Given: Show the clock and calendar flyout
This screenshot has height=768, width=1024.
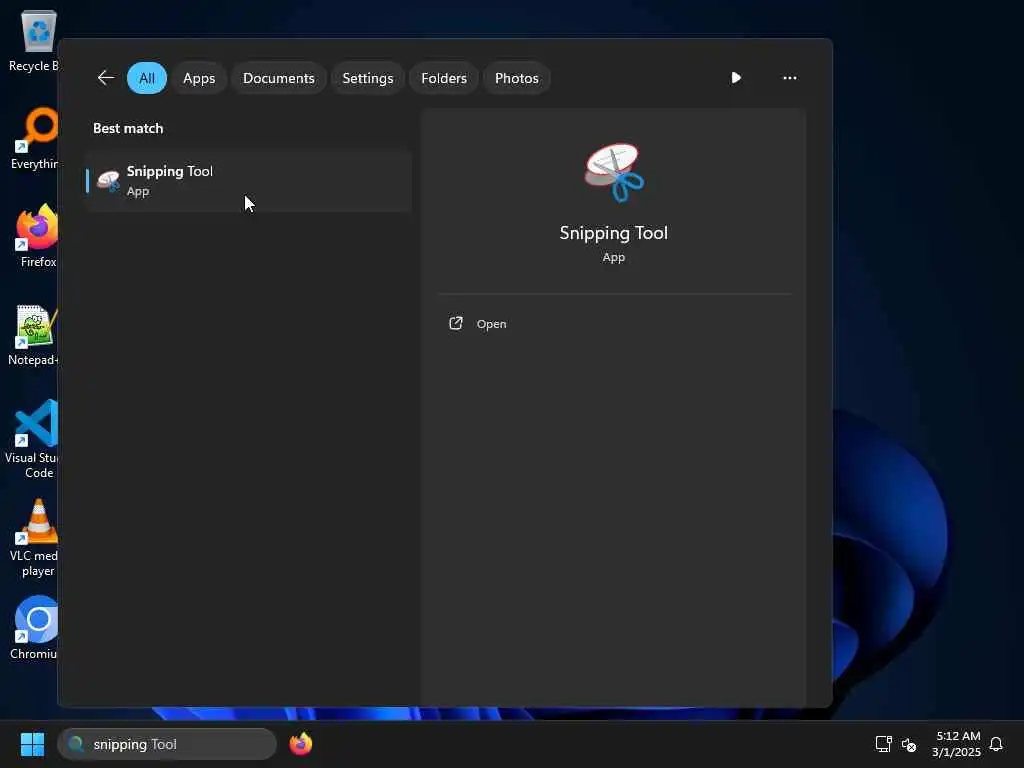Looking at the screenshot, I should click(x=956, y=744).
